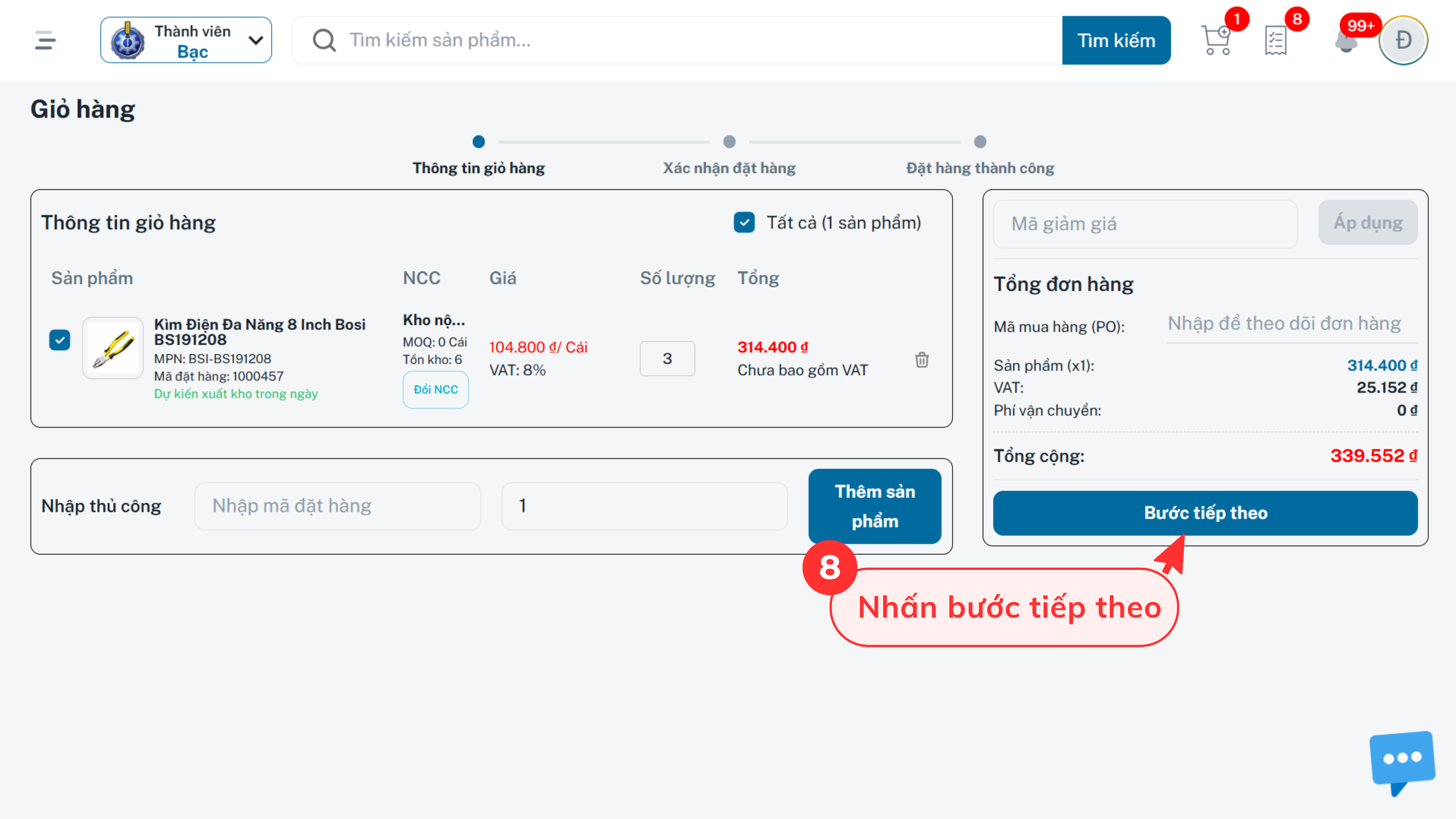Open the pliers product thumbnail
This screenshot has width=1456, height=819.
coord(113,348)
